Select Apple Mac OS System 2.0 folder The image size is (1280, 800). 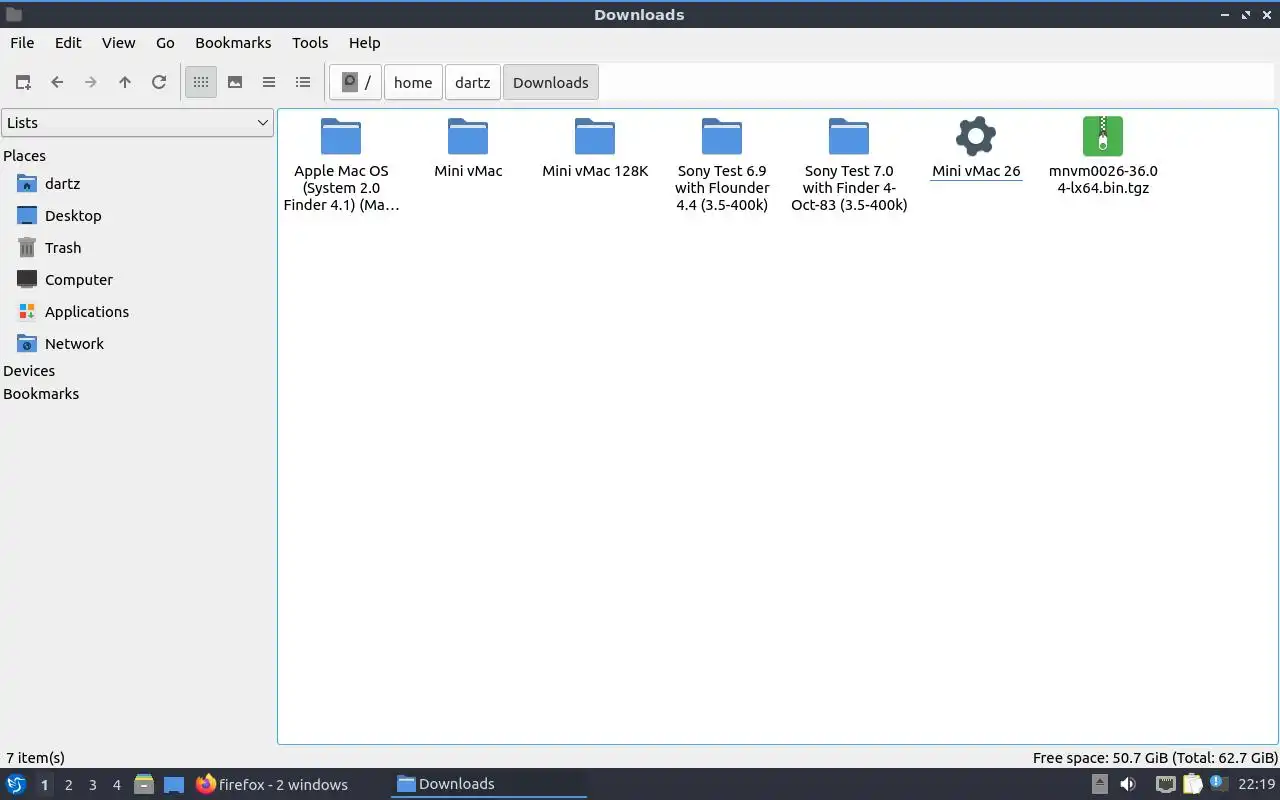pyautogui.click(x=341, y=164)
